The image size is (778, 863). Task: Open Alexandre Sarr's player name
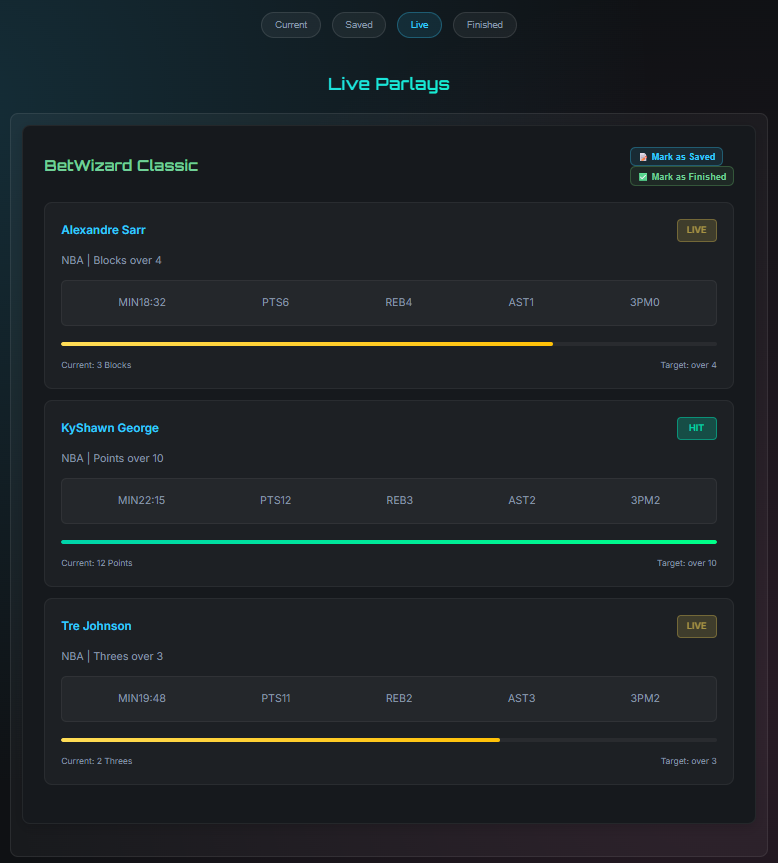[x=103, y=230]
